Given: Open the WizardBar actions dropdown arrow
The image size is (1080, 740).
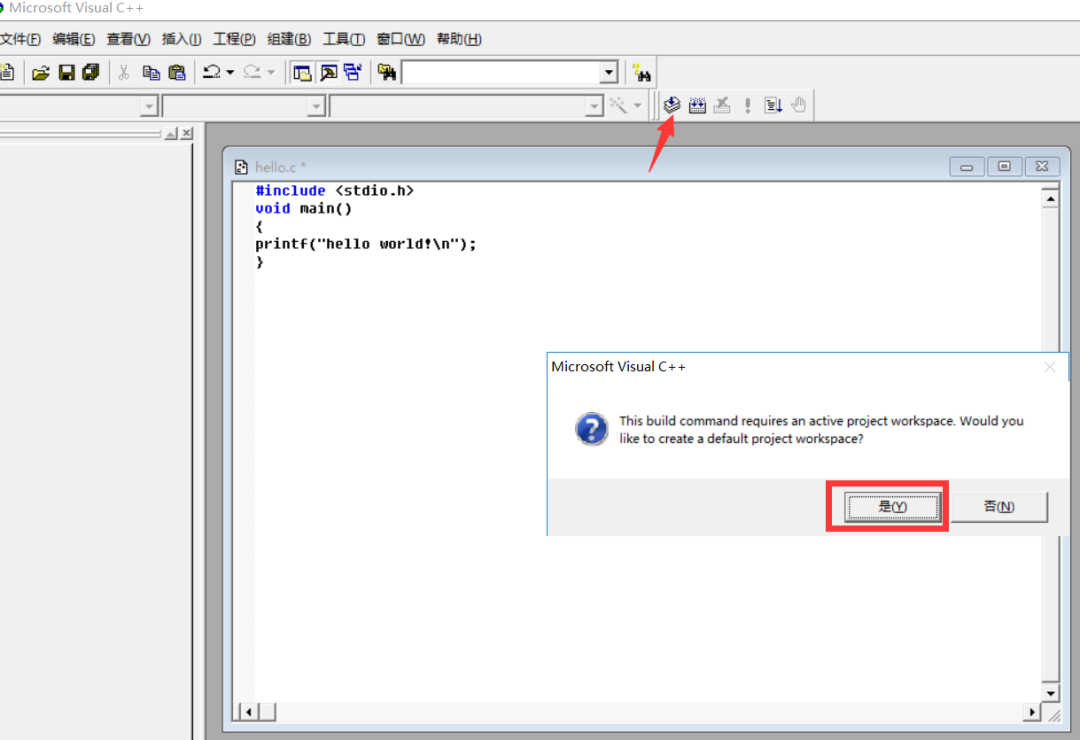Looking at the screenshot, I should 638,105.
